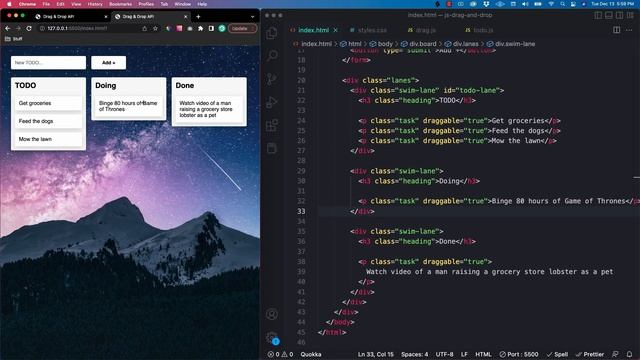This screenshot has width=640, height=360.
Task: Open the VS Code Search icon
Action: 272,56
